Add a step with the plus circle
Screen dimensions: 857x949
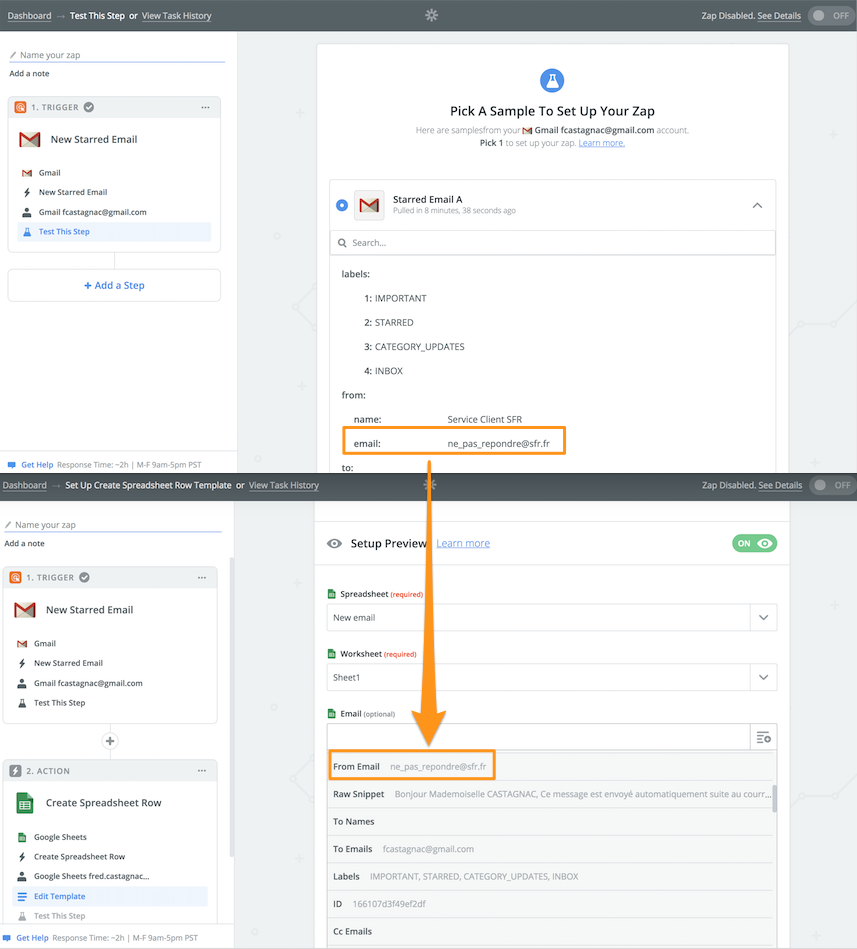tap(110, 741)
